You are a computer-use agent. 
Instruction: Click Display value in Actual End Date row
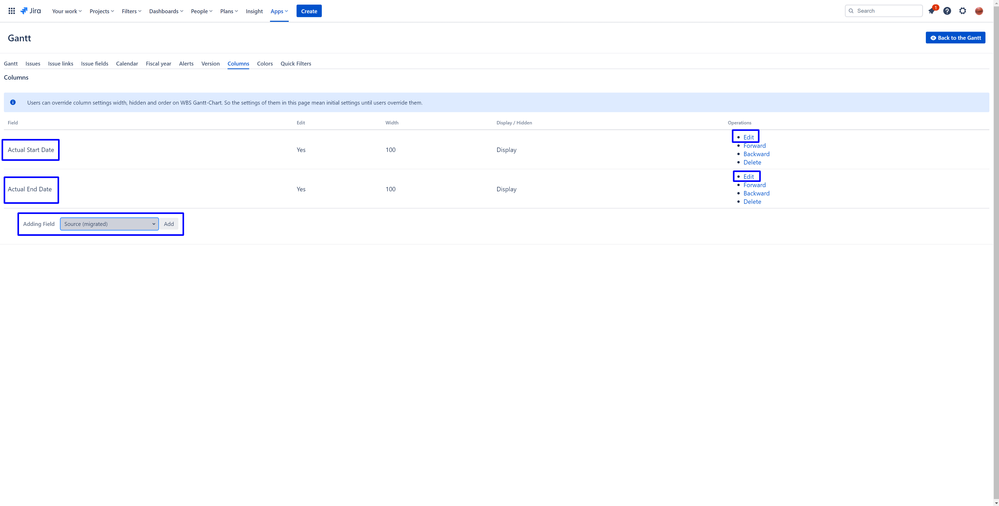(x=507, y=189)
